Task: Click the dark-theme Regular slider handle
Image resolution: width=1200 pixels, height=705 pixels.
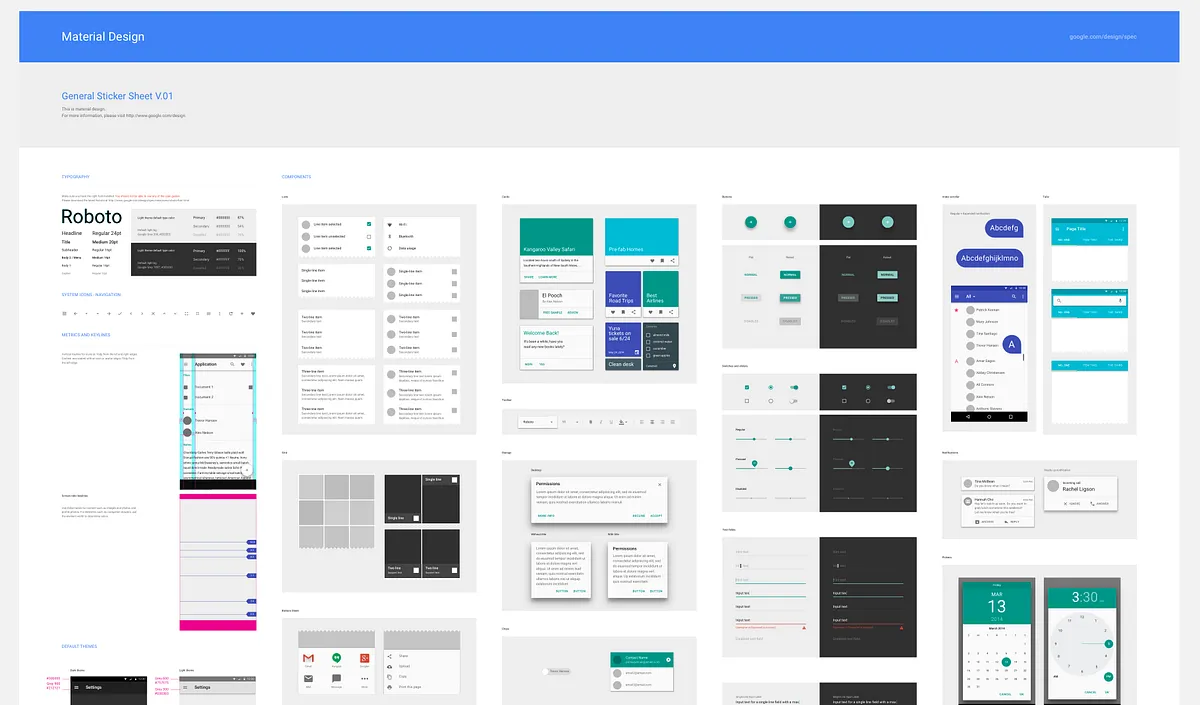Action: coord(851,439)
